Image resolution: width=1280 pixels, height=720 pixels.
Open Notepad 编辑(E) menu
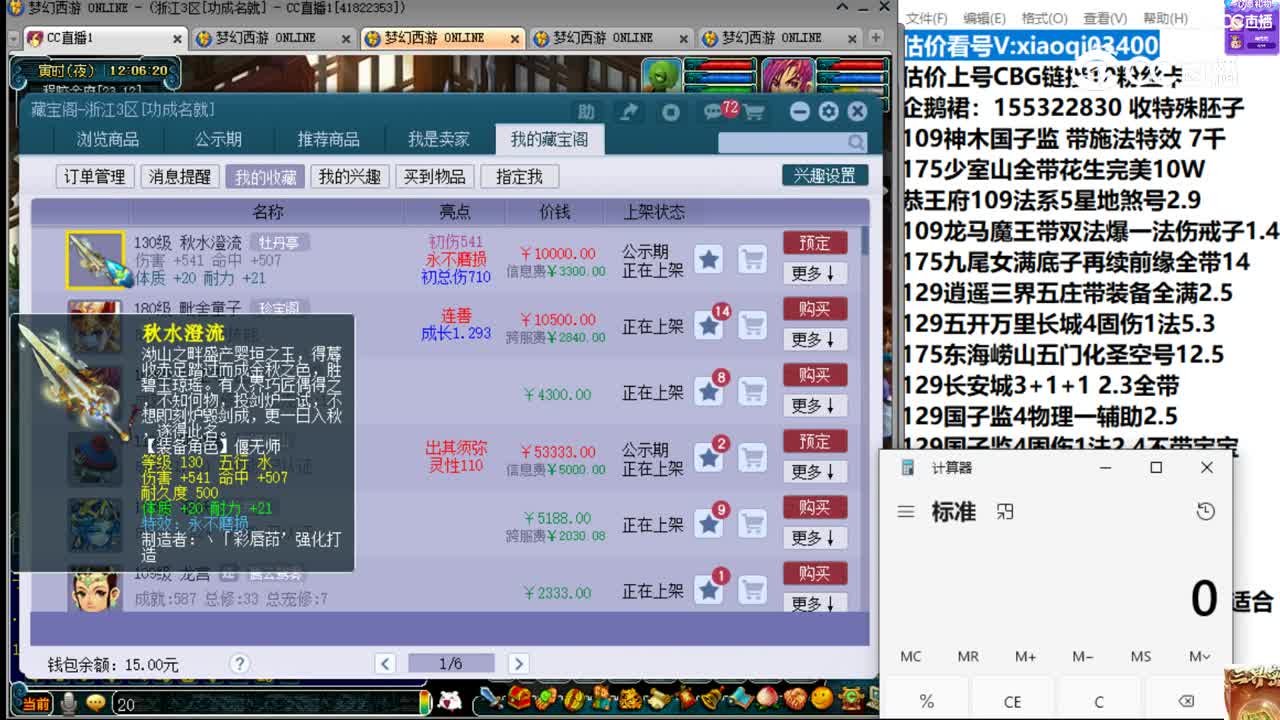(x=984, y=18)
